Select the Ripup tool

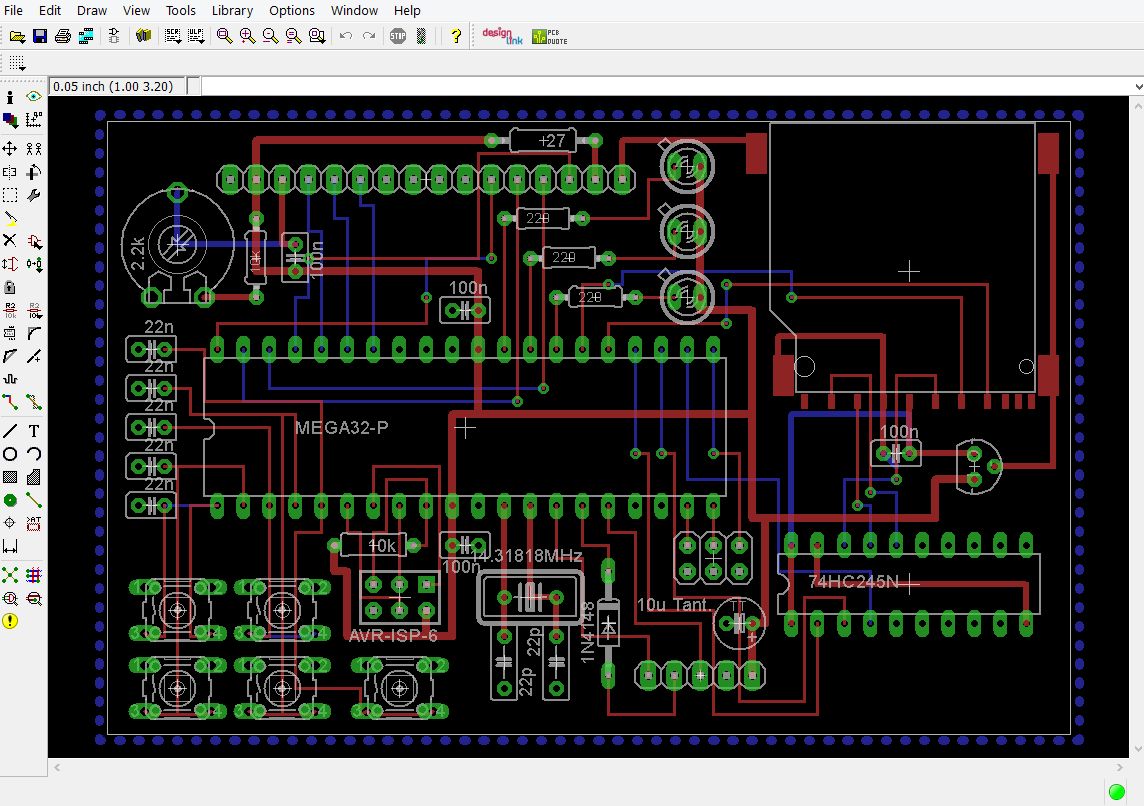pos(34,402)
